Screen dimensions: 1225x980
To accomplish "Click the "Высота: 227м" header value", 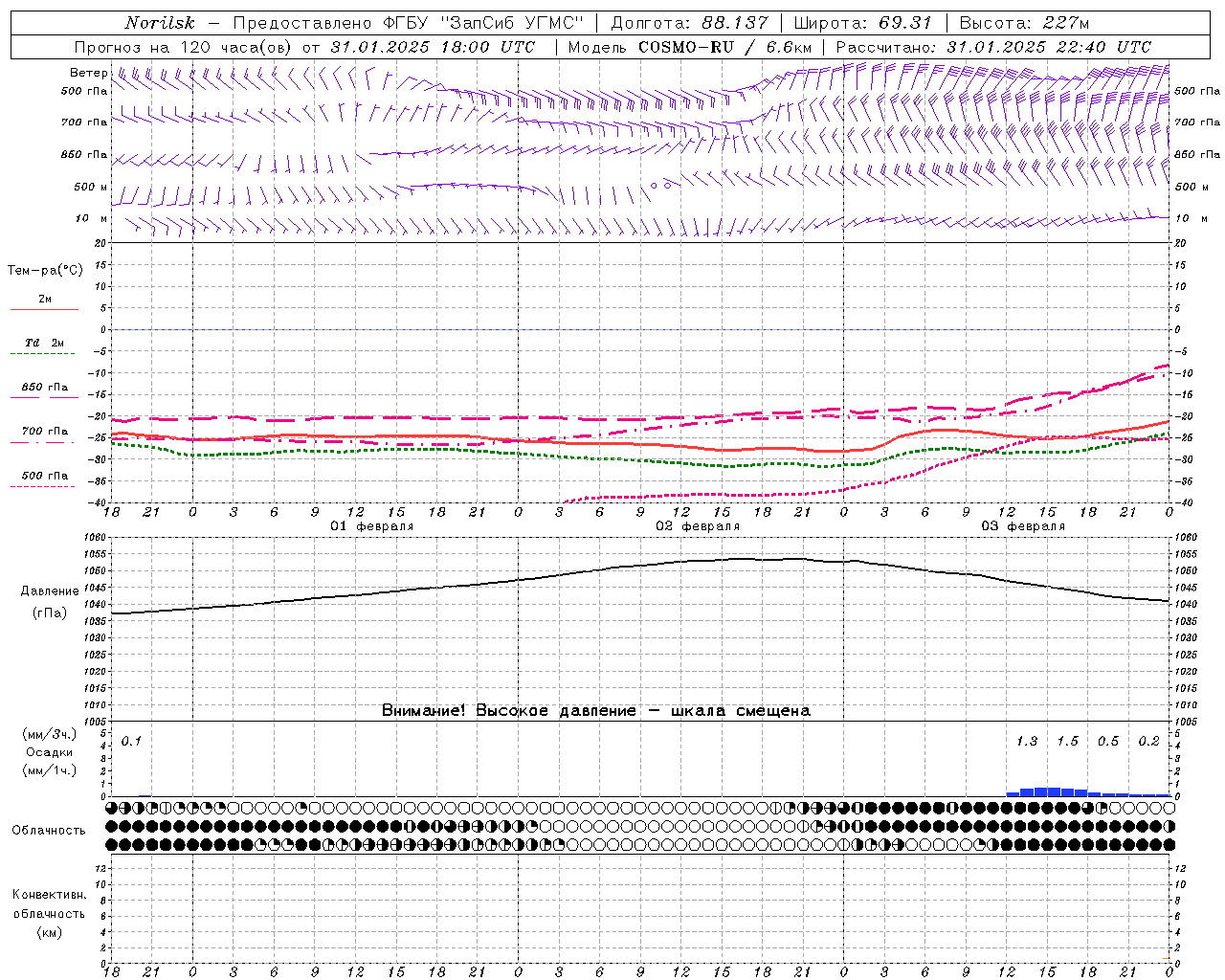I will 1024,23.
